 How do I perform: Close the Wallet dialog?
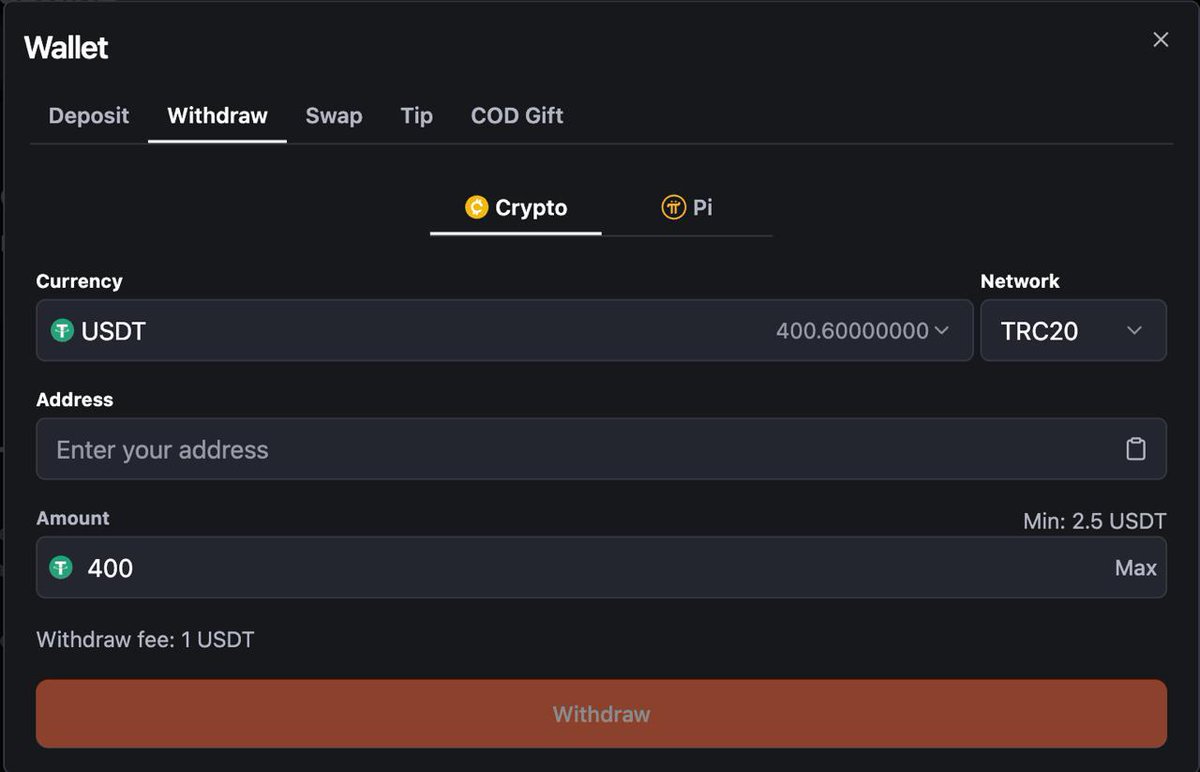pos(1160,40)
